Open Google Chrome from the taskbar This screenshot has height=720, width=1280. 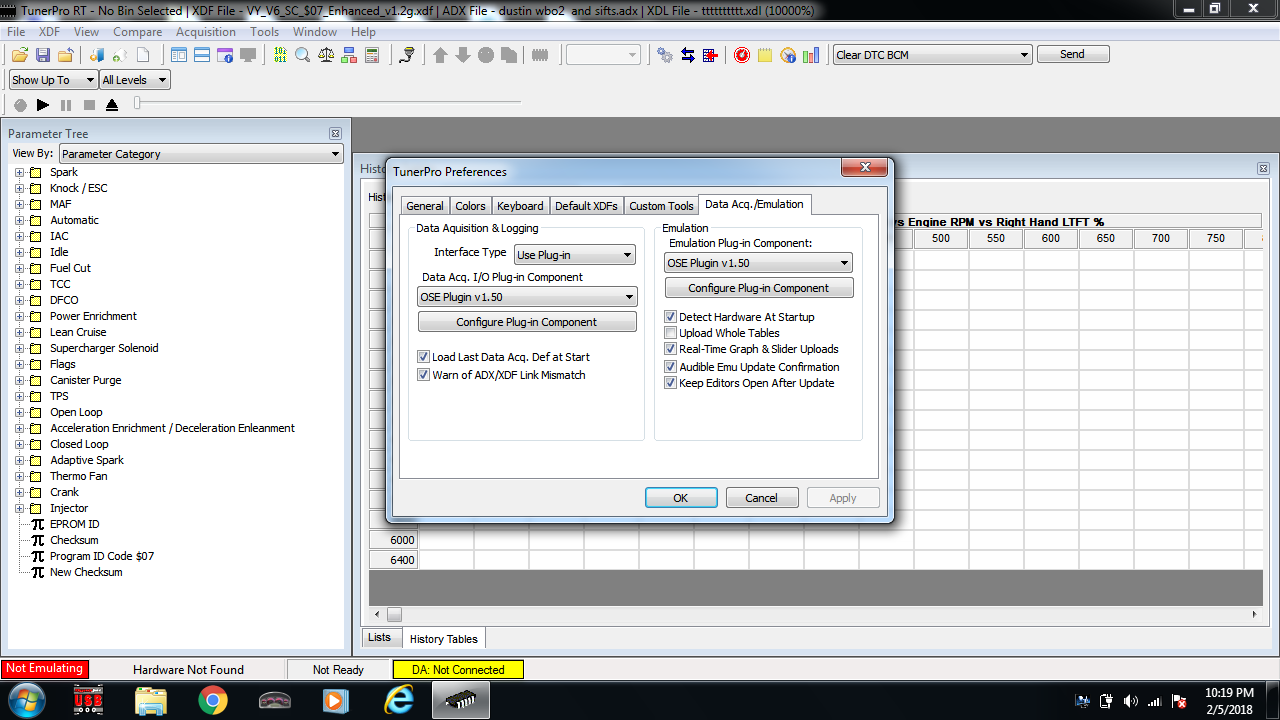tap(212, 700)
